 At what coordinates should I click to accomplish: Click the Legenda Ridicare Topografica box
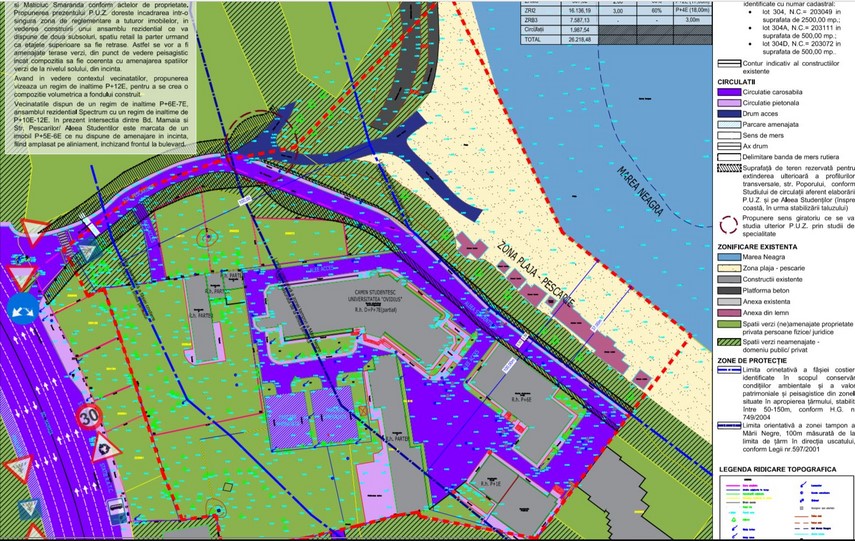(785, 505)
